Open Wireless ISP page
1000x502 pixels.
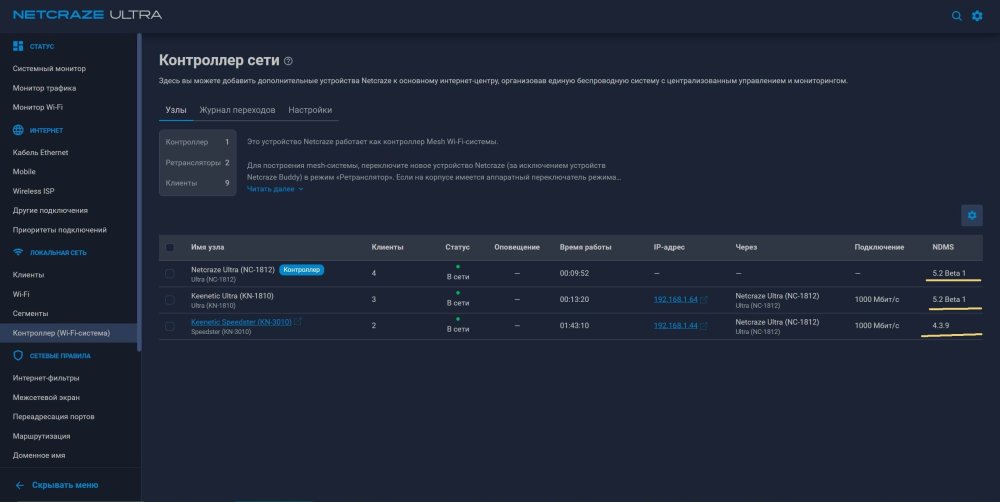coord(34,191)
